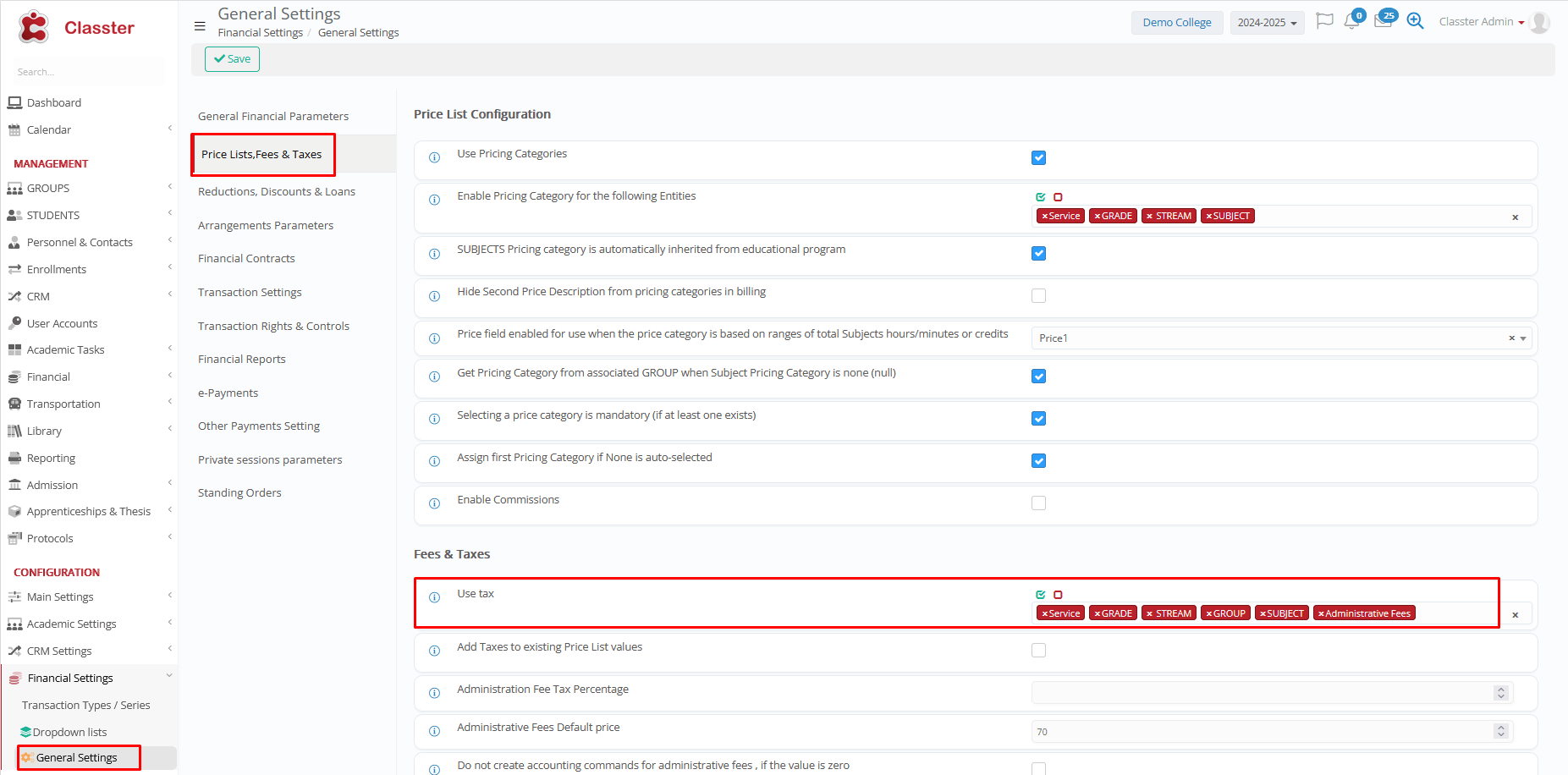Select the Transaction Settings section

[250, 293]
